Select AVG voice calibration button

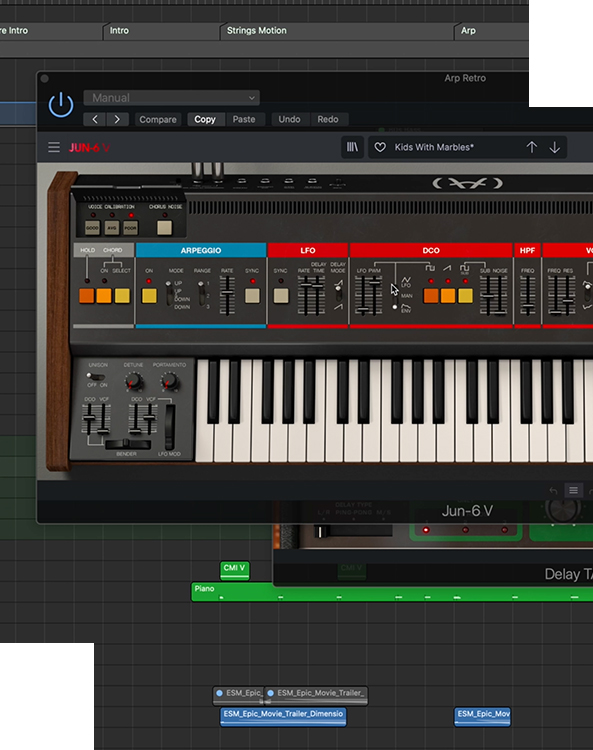coord(111,228)
